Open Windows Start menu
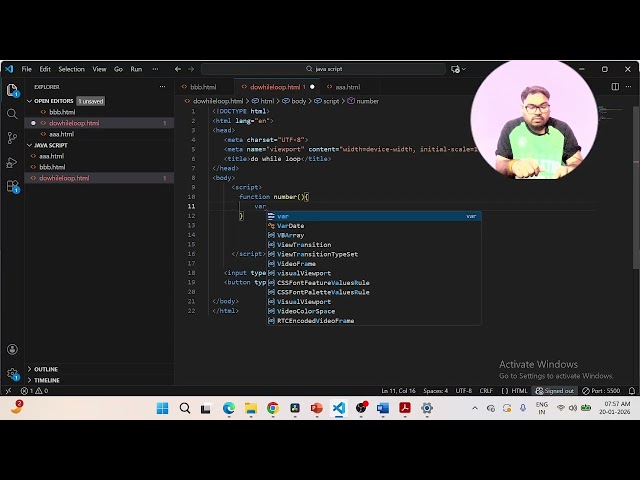640x480 pixels. click(x=162, y=408)
